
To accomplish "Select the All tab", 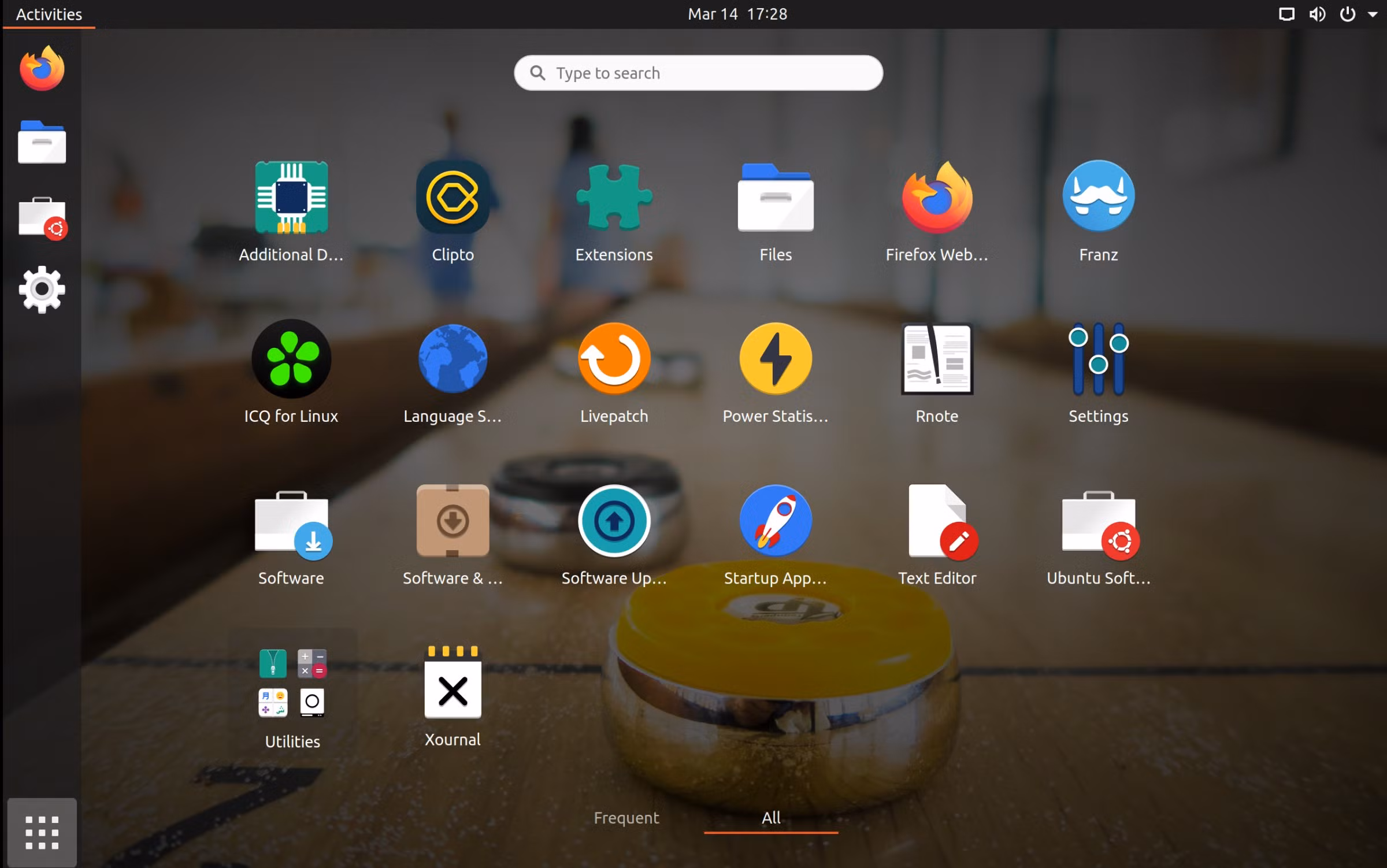I will 771,818.
